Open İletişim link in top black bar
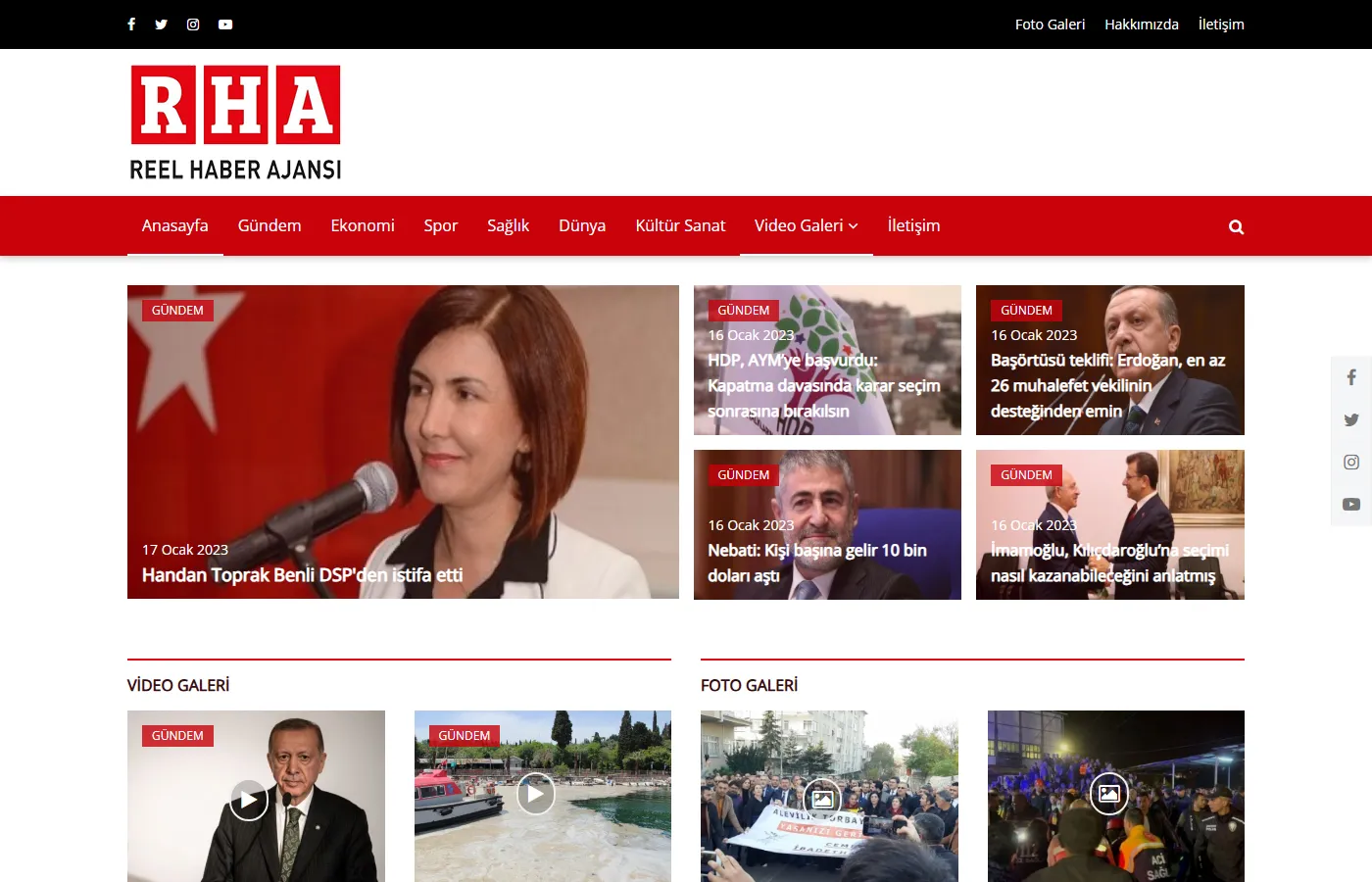The image size is (1372, 882). pos(1221,24)
